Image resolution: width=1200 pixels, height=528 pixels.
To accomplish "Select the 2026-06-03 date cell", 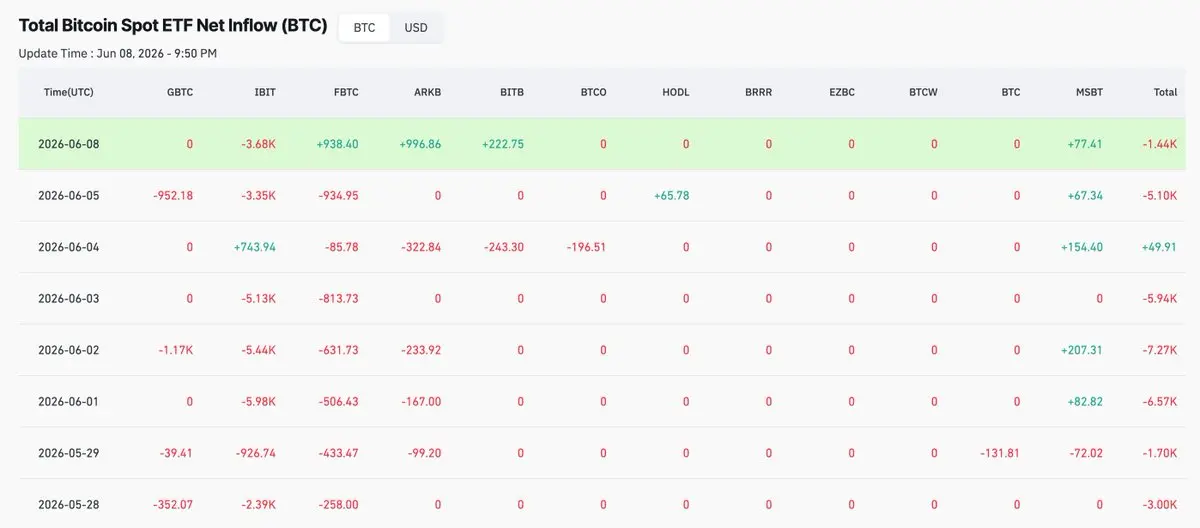I will click(69, 298).
